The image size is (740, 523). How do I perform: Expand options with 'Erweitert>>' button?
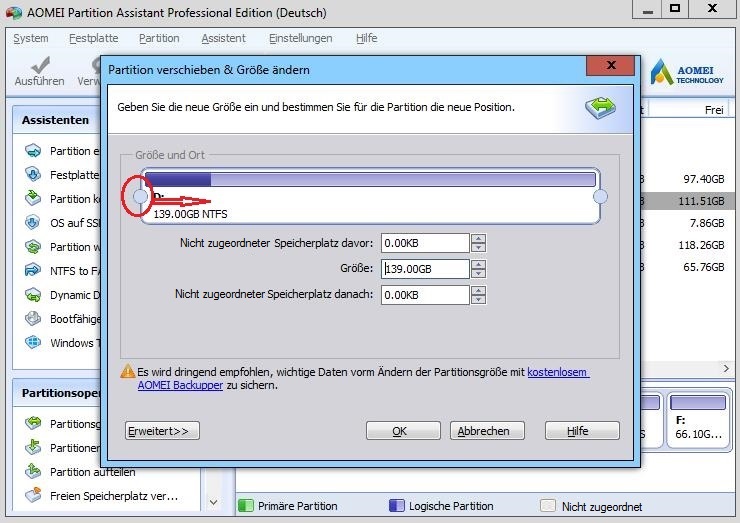tap(162, 430)
